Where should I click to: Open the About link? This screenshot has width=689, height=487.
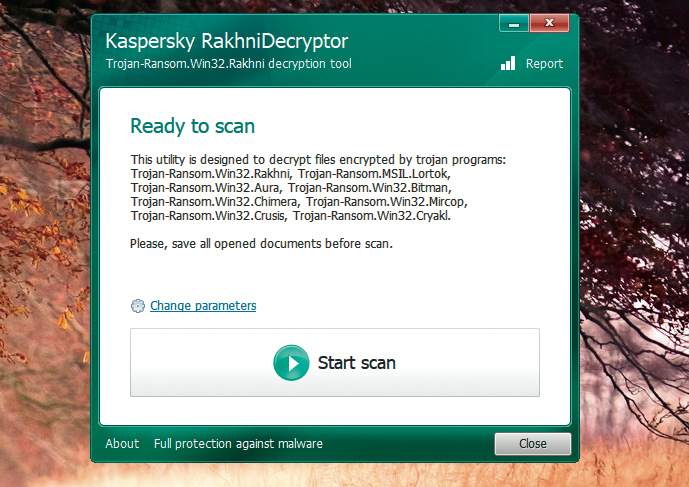[x=122, y=444]
